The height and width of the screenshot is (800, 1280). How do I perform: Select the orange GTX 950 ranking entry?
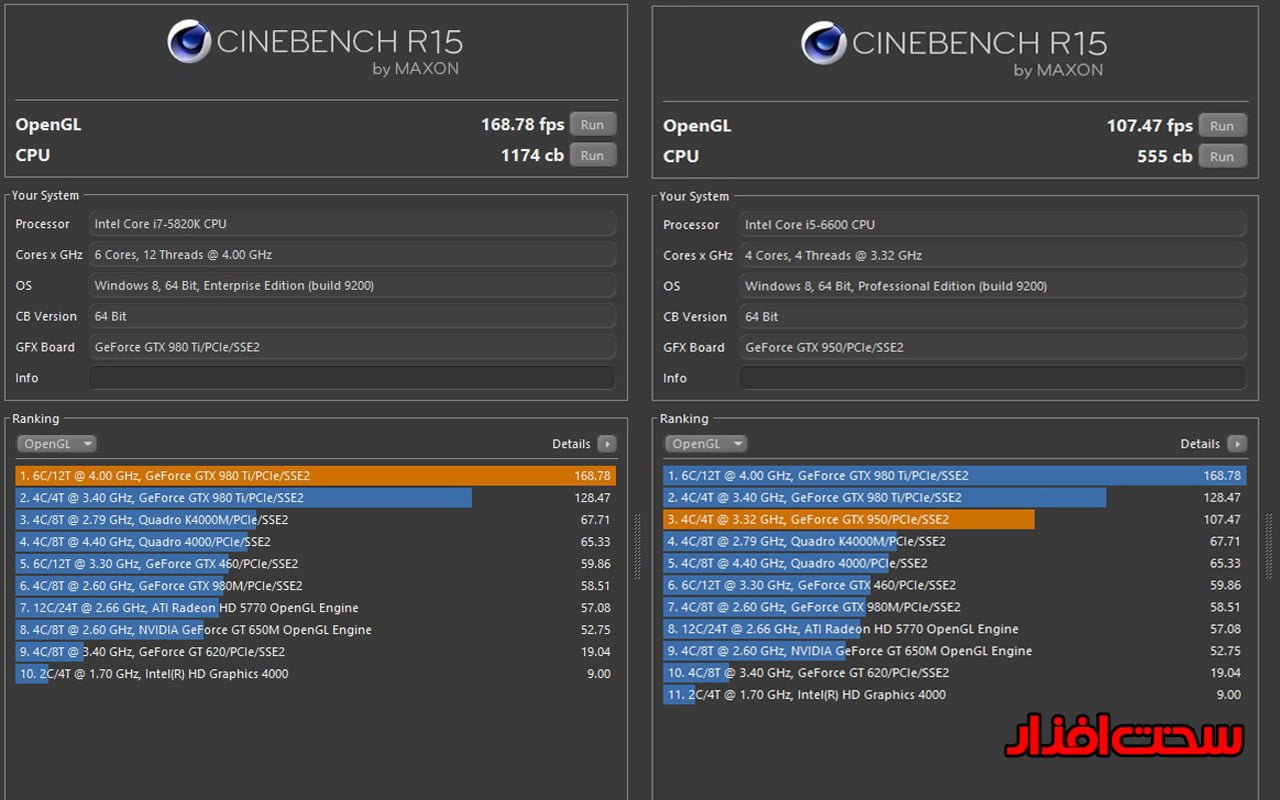[848, 520]
